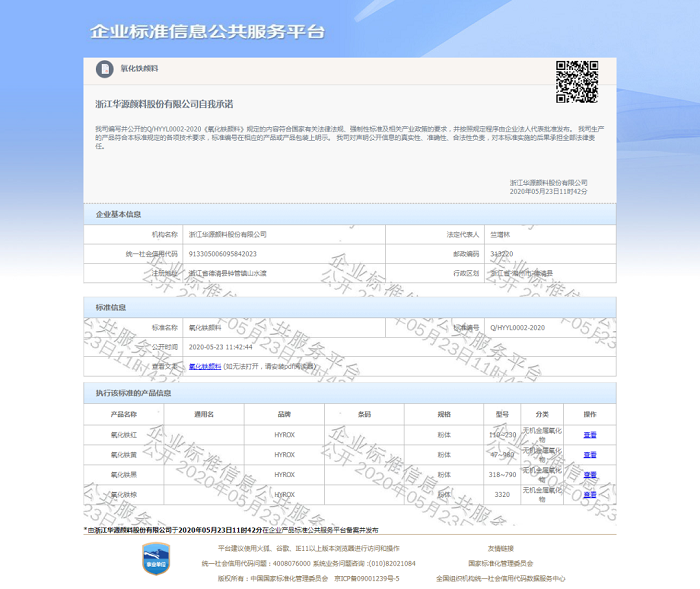Click the 企业标准信息公共服务平台 header title
Image resolution: width=700 pixels, height=589 pixels.
click(208, 32)
